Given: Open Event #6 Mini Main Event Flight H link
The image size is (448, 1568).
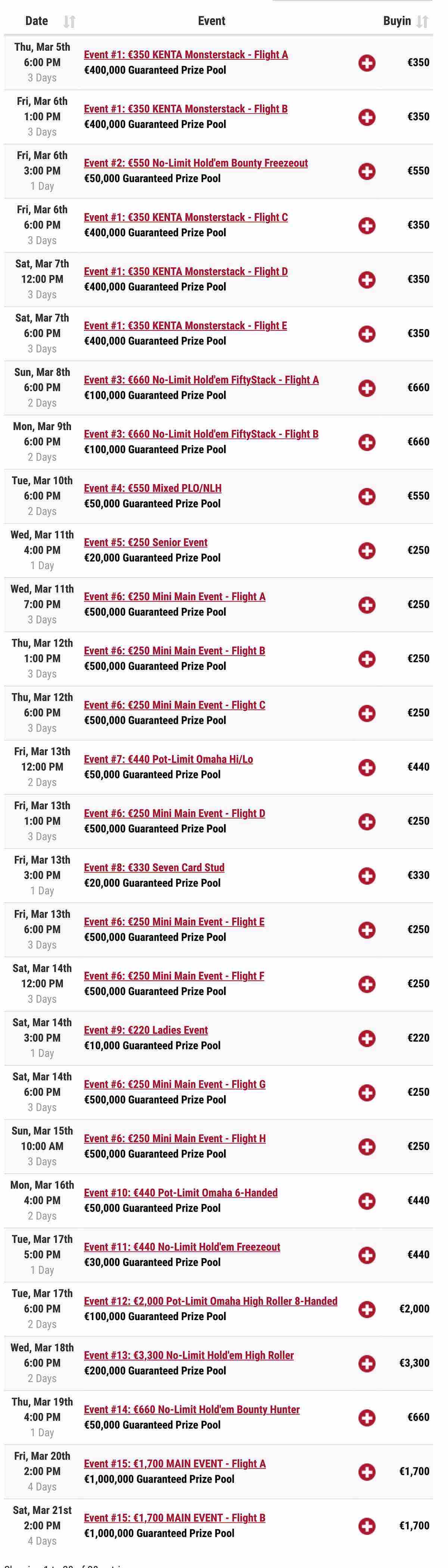Looking at the screenshot, I should (x=175, y=1138).
